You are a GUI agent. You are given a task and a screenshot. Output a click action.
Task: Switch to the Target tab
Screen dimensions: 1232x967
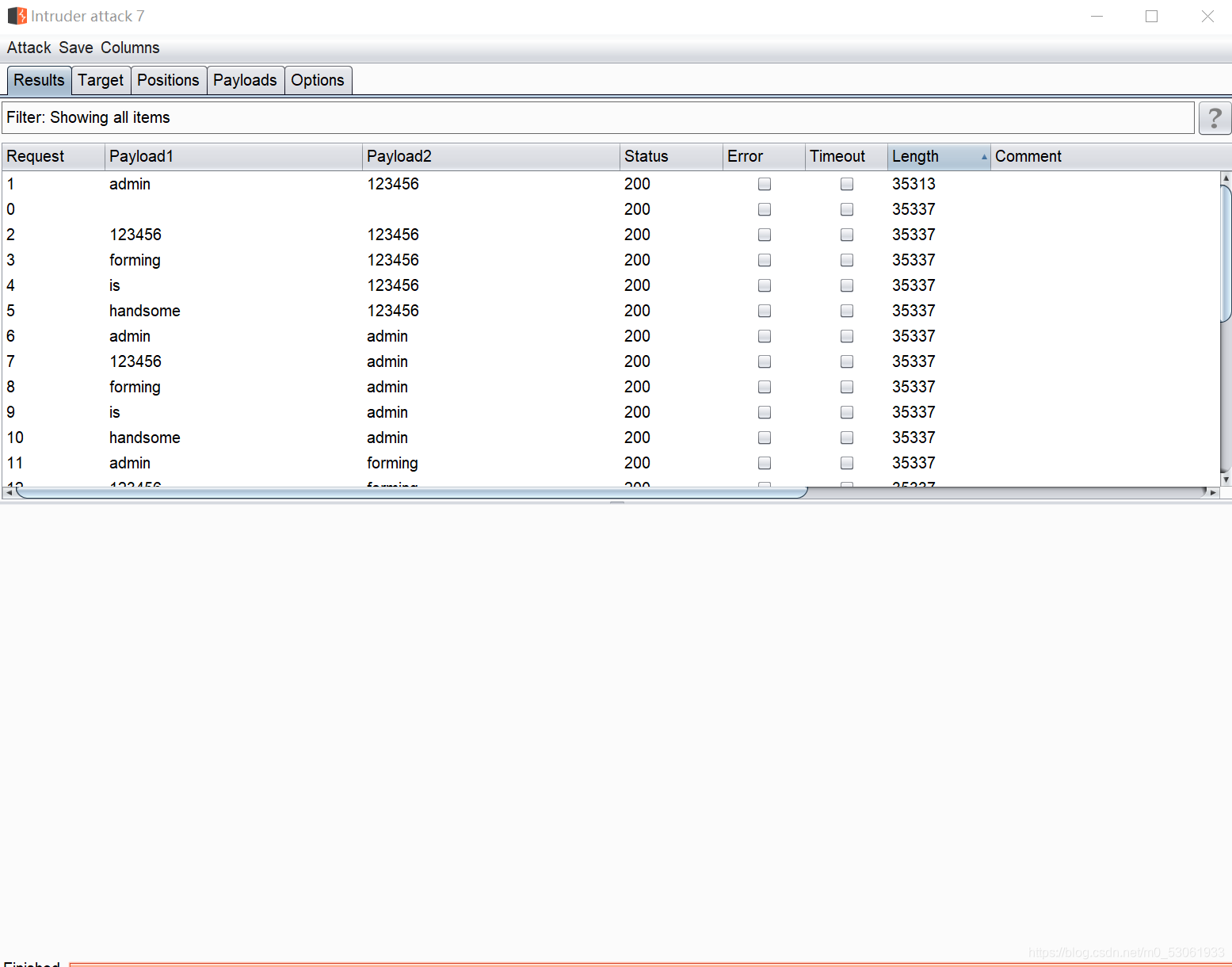click(101, 80)
